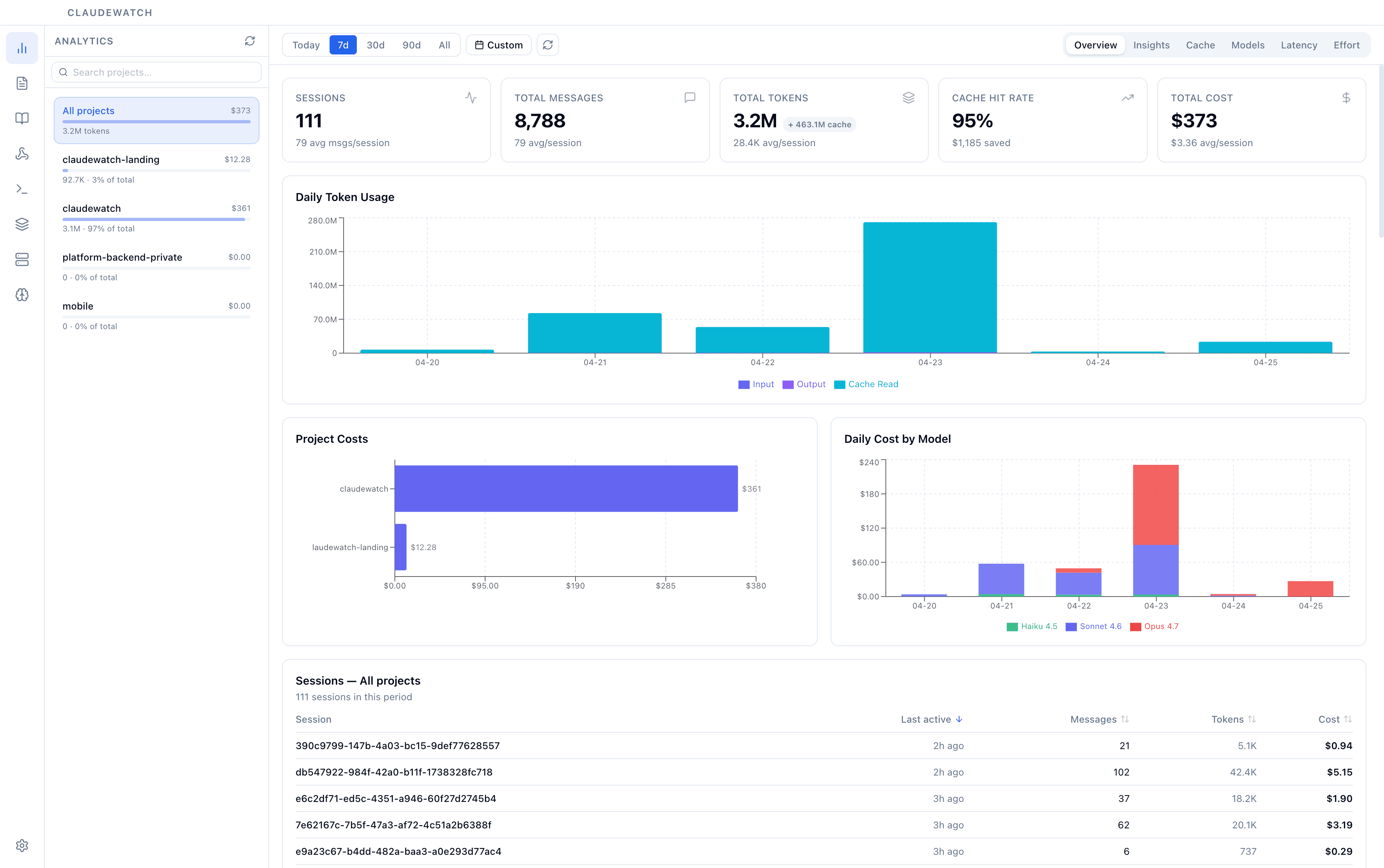The width and height of the screenshot is (1384, 868).
Task: Toggle the Opus 4.7 legend swatch
Action: [1135, 627]
